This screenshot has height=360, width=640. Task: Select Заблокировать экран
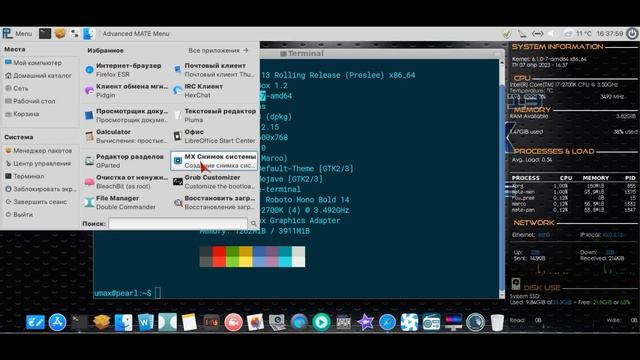pos(40,189)
